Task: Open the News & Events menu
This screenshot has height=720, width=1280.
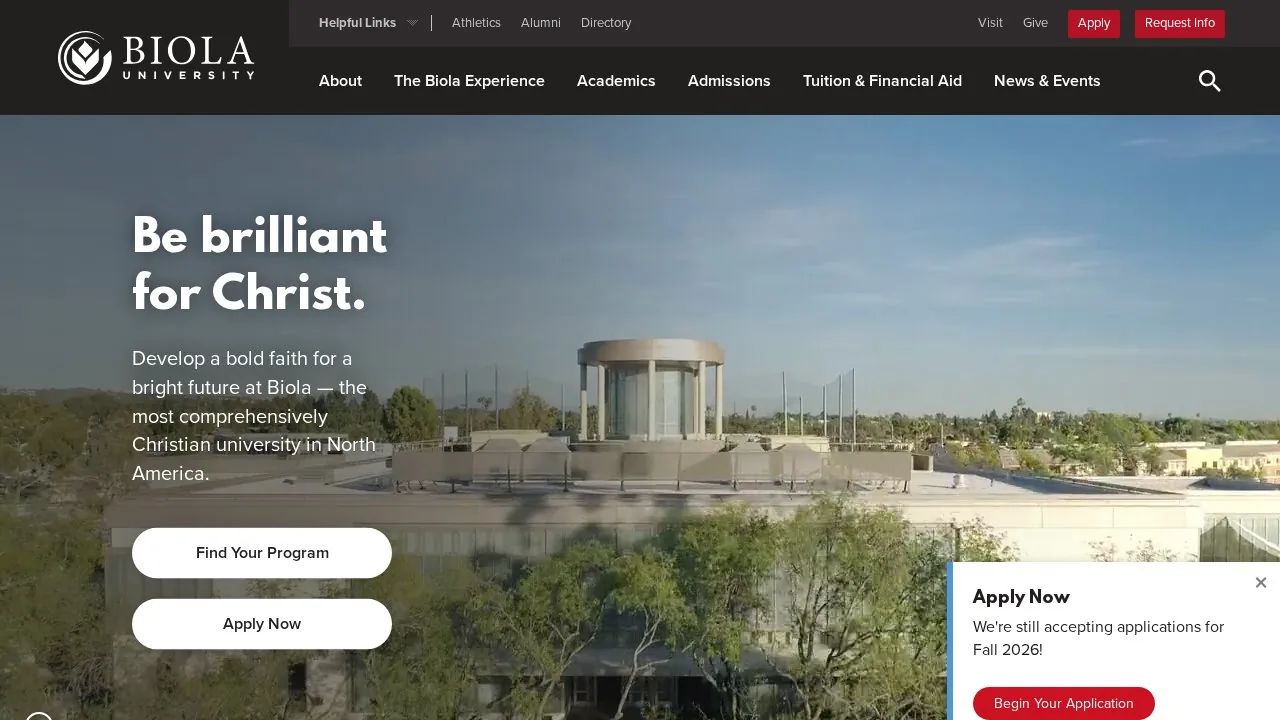Action: (x=1047, y=81)
